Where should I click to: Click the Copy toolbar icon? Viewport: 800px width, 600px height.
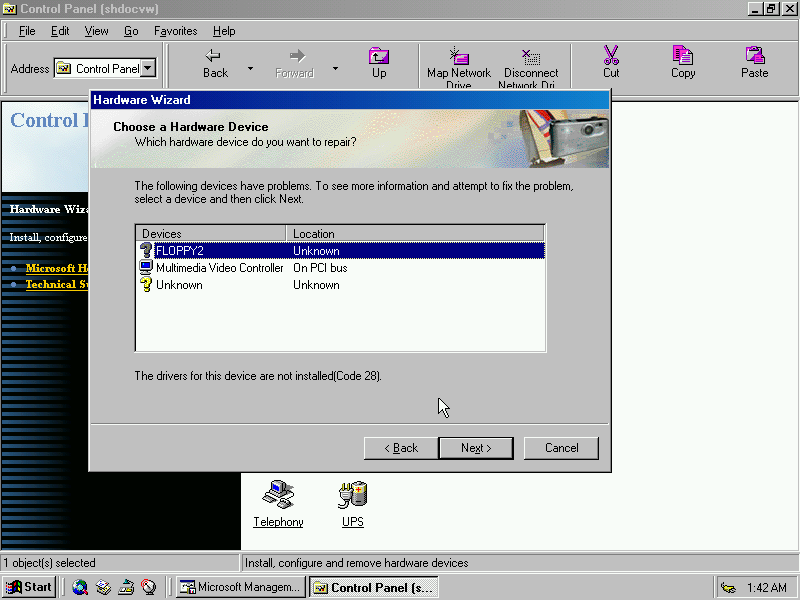(x=683, y=56)
